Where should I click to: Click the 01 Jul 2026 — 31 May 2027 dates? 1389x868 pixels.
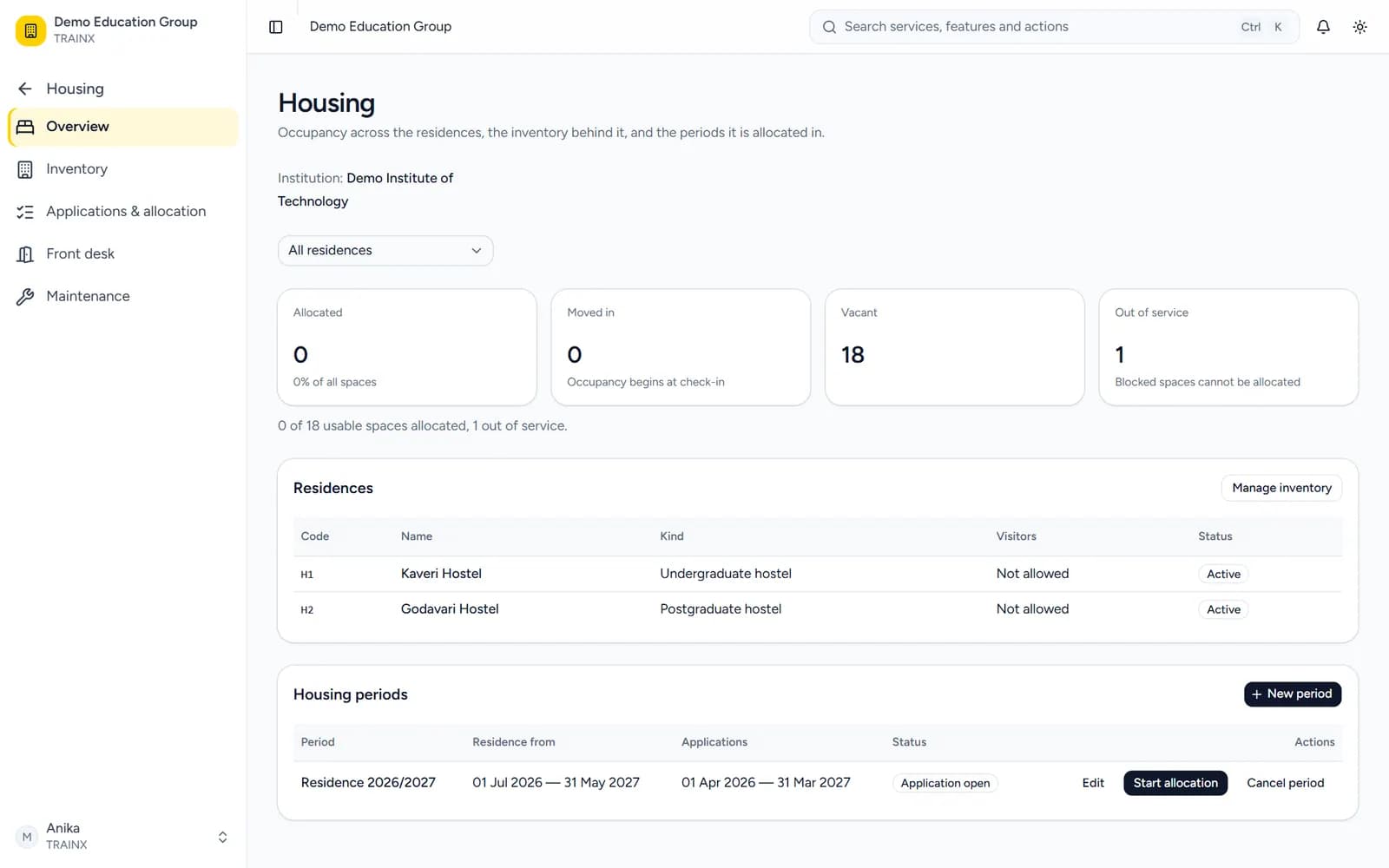[x=556, y=783]
